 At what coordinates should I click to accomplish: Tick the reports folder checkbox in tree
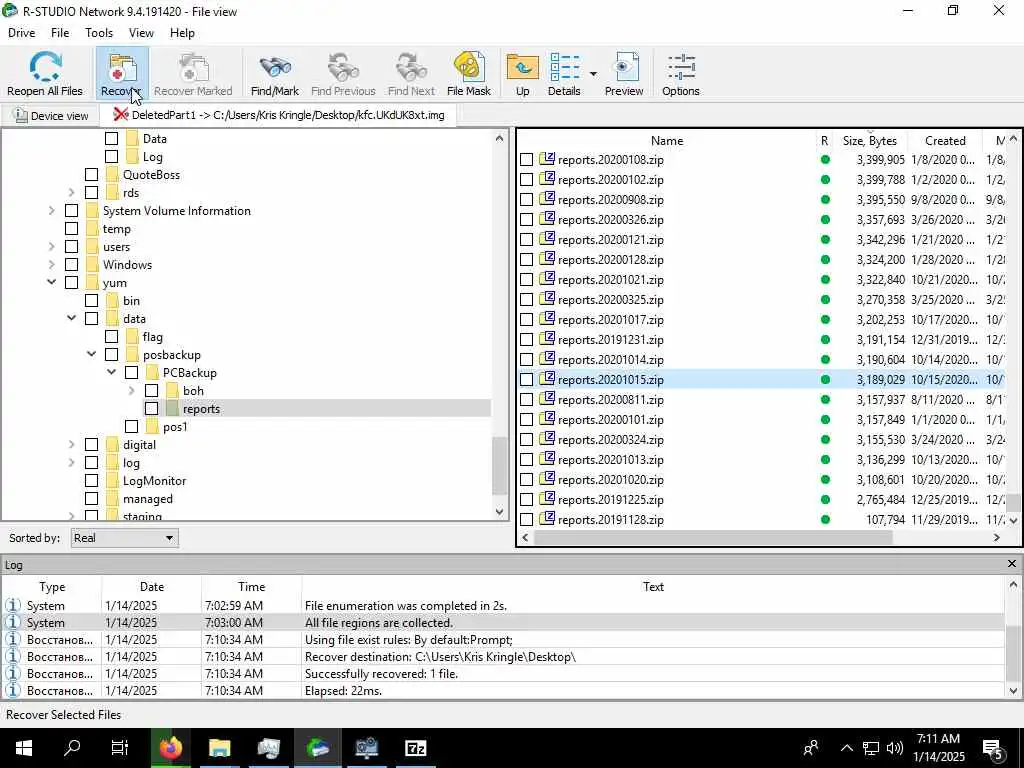pos(152,409)
